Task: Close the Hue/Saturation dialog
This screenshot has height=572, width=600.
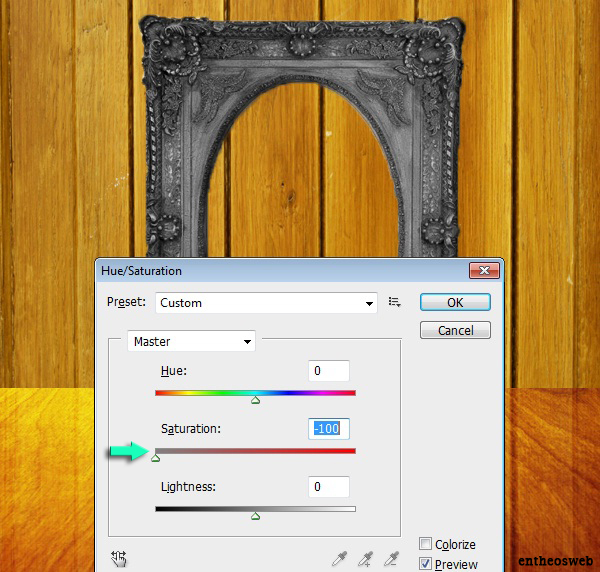Action: coord(484,271)
